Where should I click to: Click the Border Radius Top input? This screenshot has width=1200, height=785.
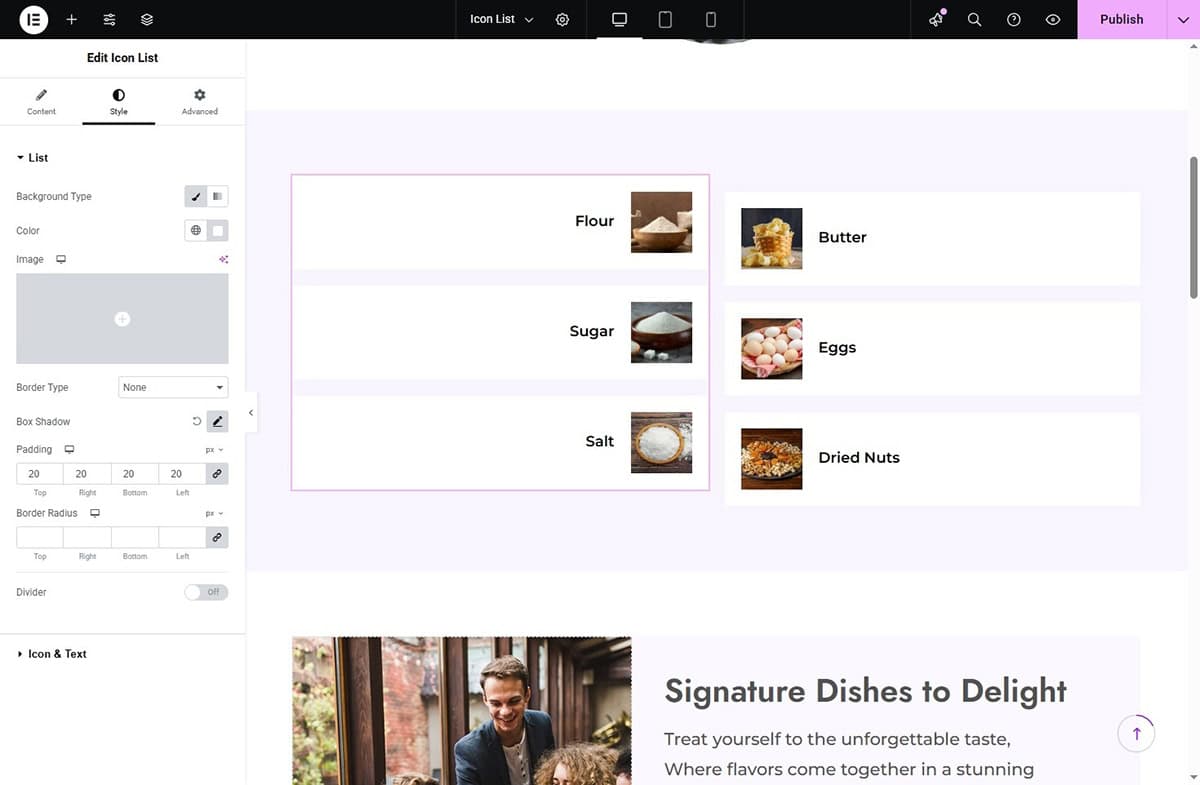[39, 537]
